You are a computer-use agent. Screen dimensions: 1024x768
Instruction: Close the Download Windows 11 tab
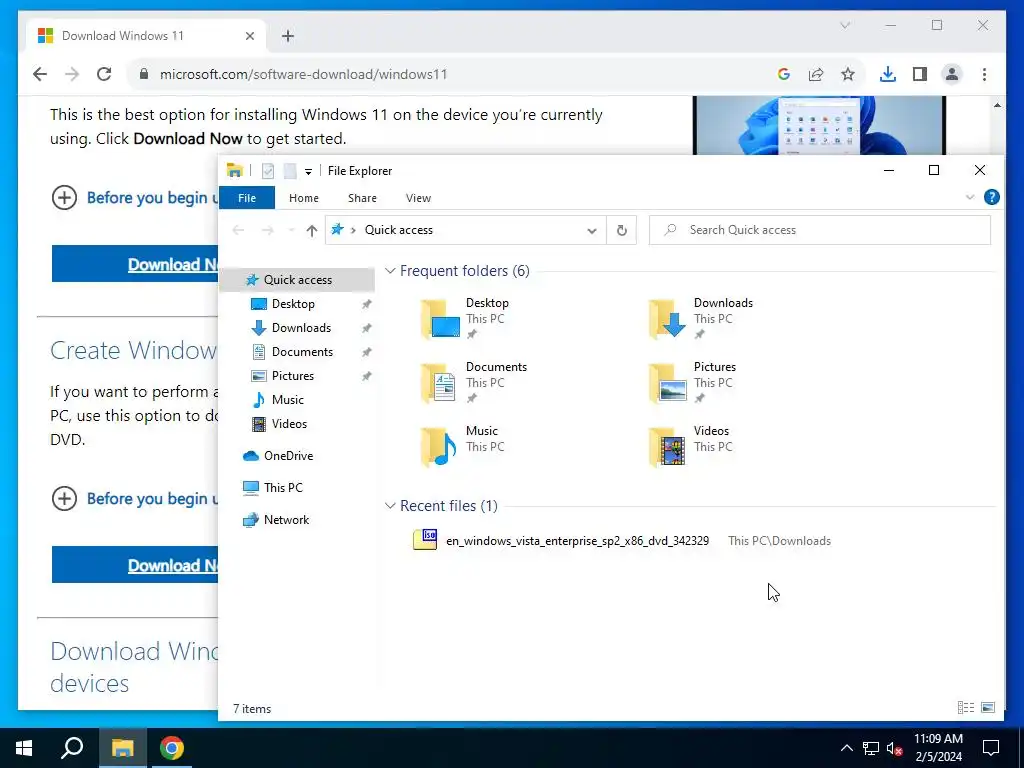(x=249, y=36)
